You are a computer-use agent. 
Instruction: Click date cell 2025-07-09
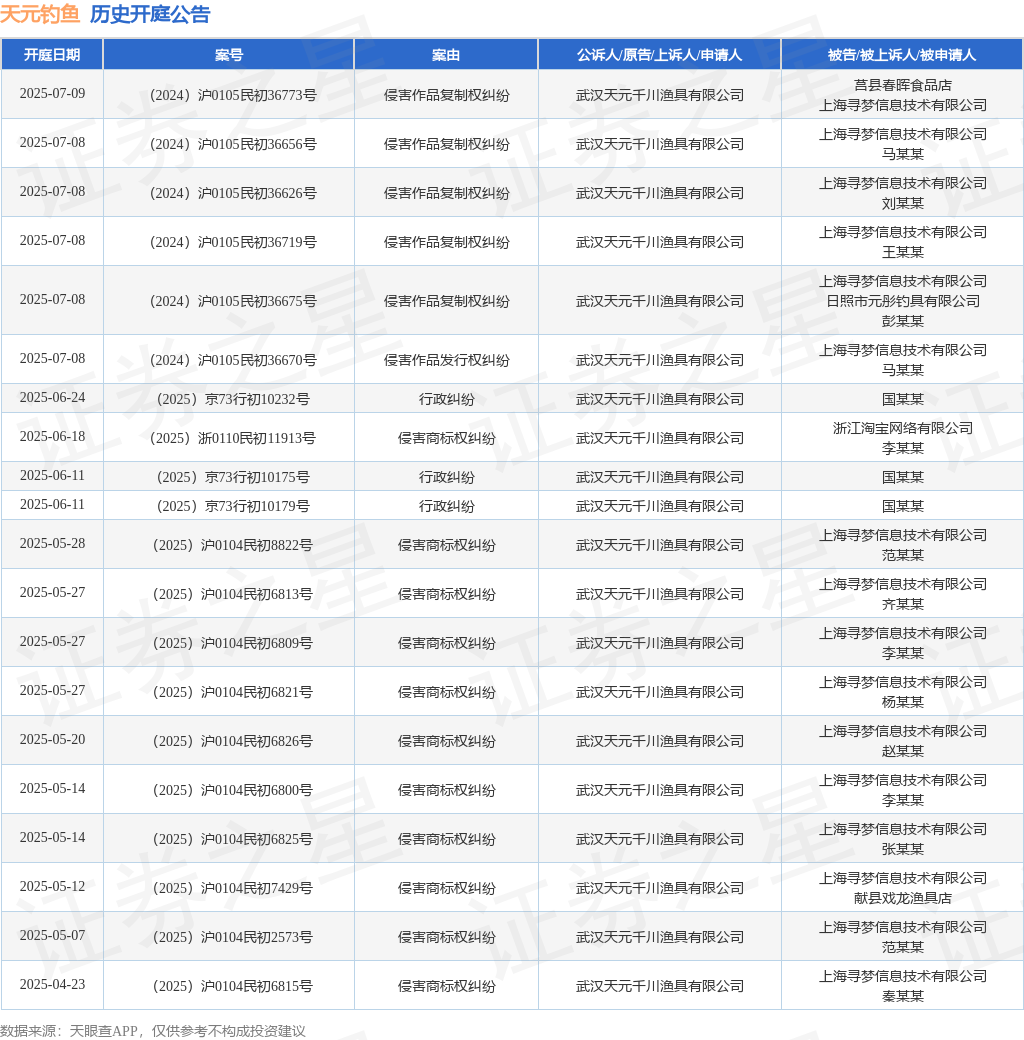pos(52,94)
